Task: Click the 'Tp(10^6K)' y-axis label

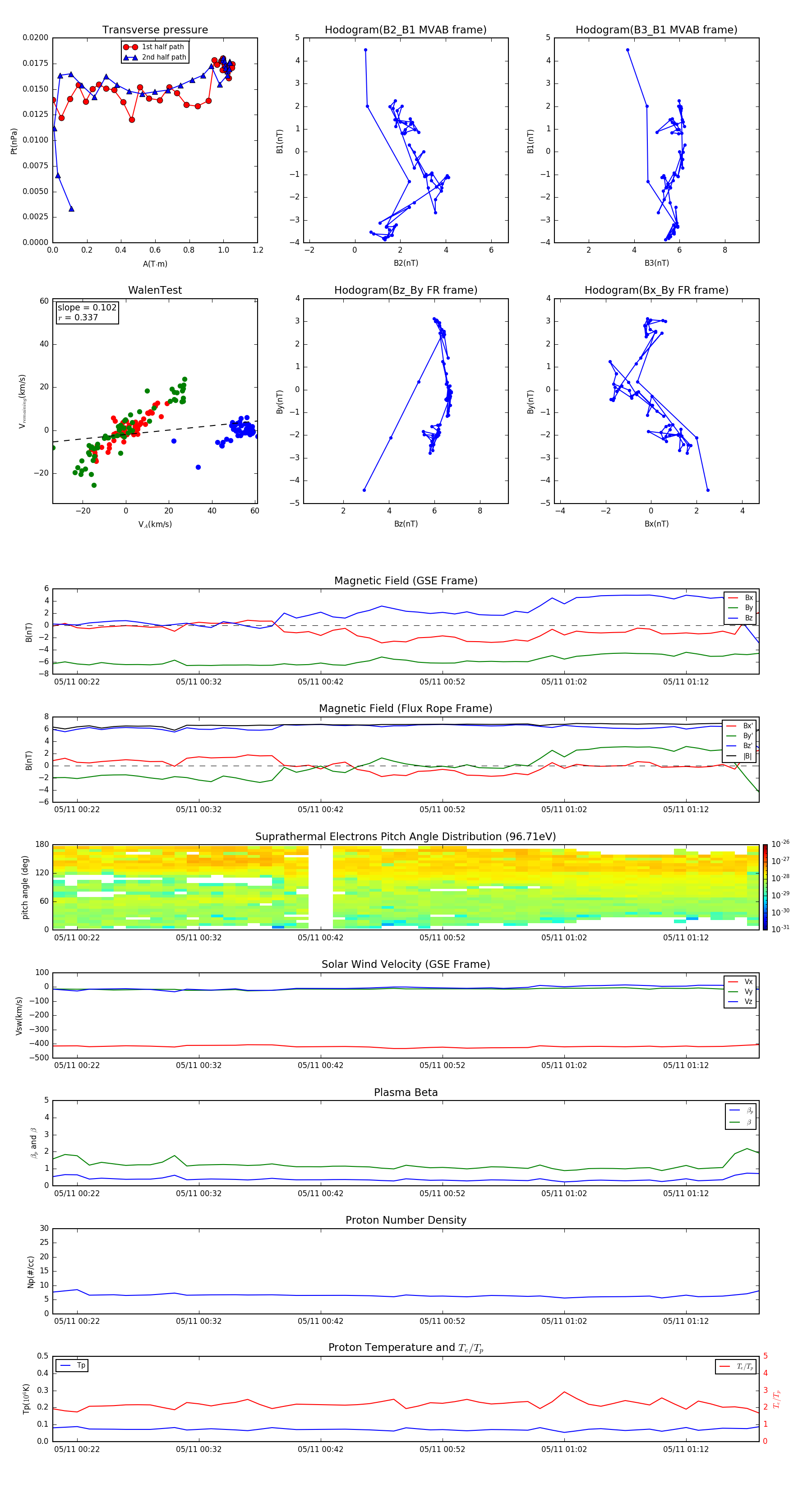Action: [x=26, y=1399]
